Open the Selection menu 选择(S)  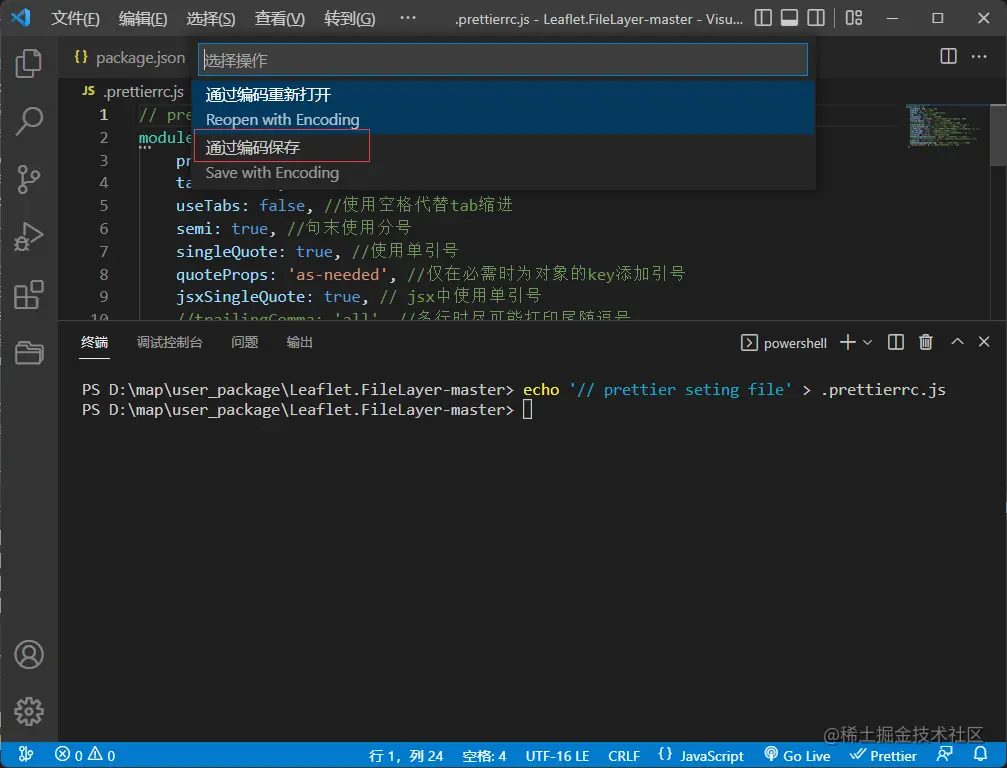click(x=211, y=19)
